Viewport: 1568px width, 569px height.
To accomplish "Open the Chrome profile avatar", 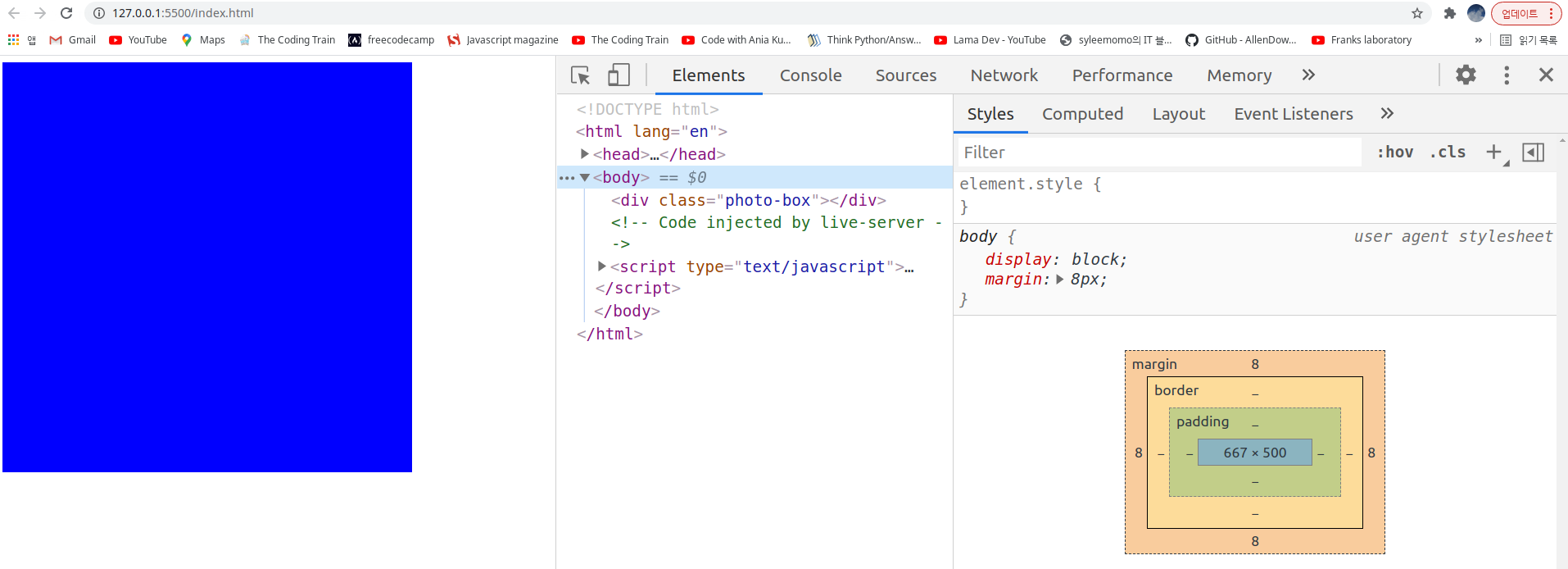I will (x=1476, y=13).
